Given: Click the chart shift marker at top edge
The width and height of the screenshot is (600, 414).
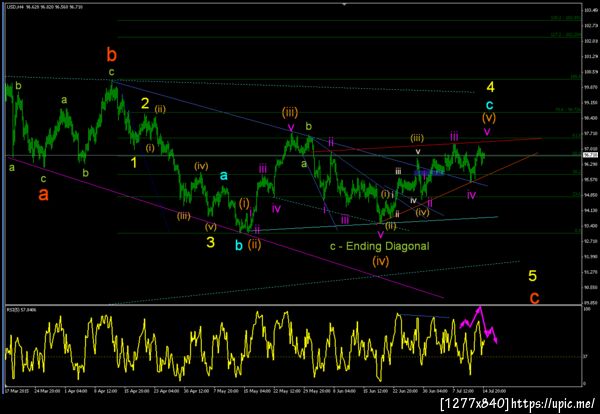Looking at the screenshot, I should pyautogui.click(x=344, y=4).
